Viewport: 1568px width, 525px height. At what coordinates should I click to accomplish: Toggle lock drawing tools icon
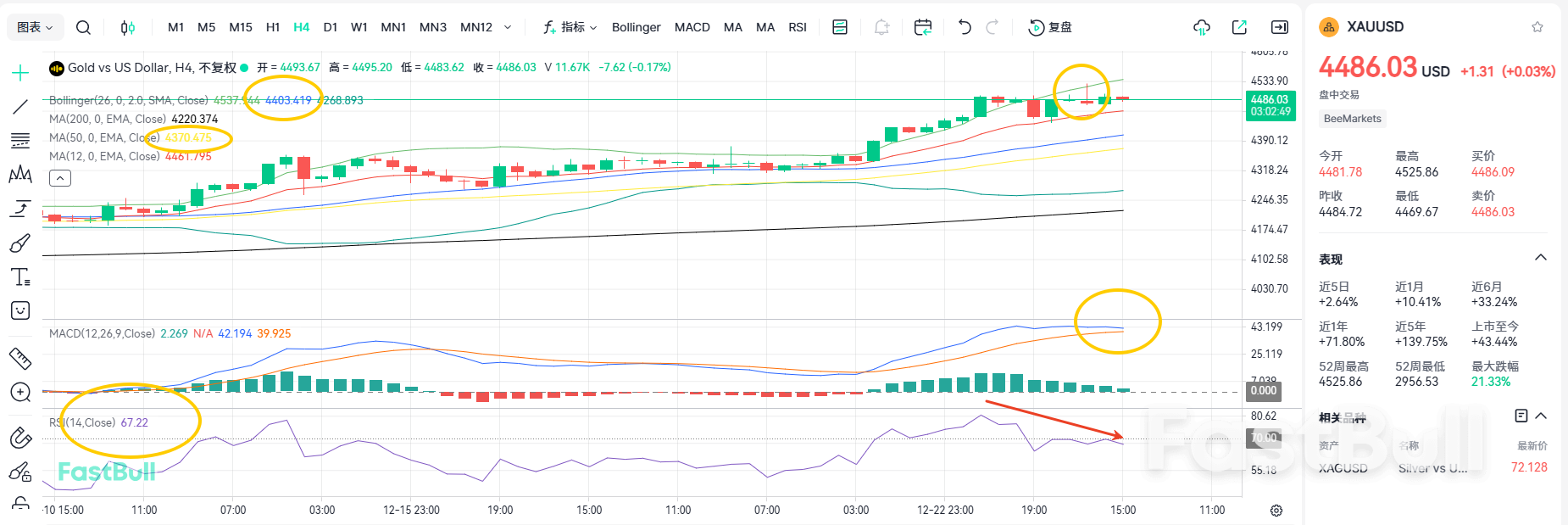coord(20,472)
